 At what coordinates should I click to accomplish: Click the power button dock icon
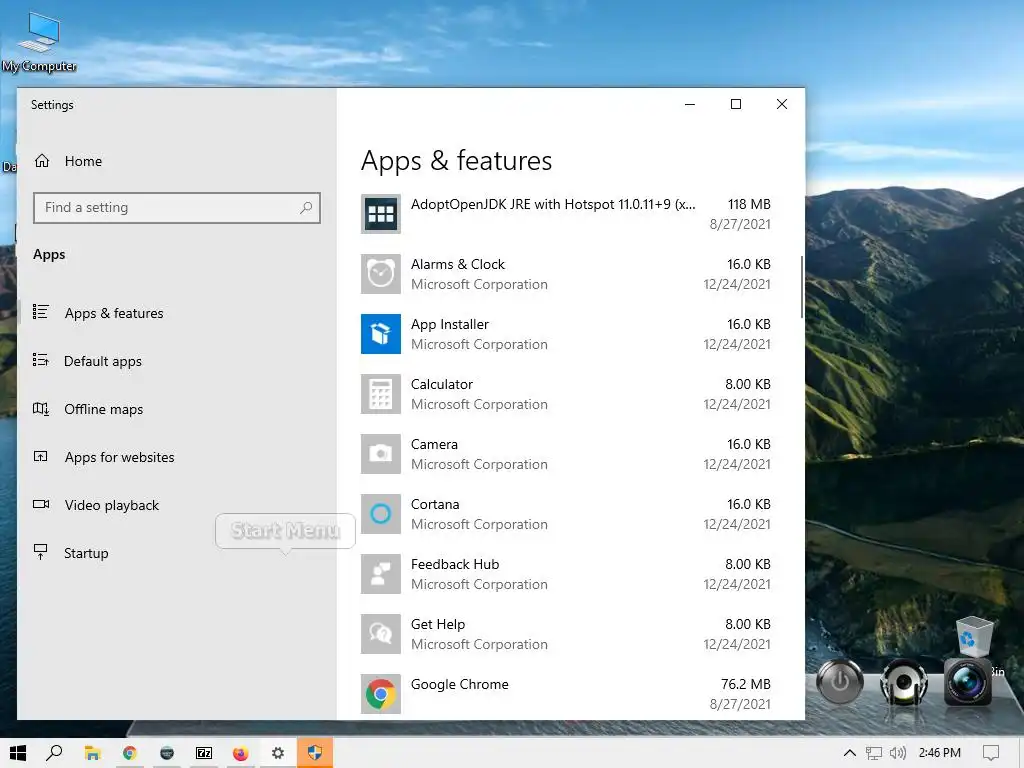click(840, 682)
